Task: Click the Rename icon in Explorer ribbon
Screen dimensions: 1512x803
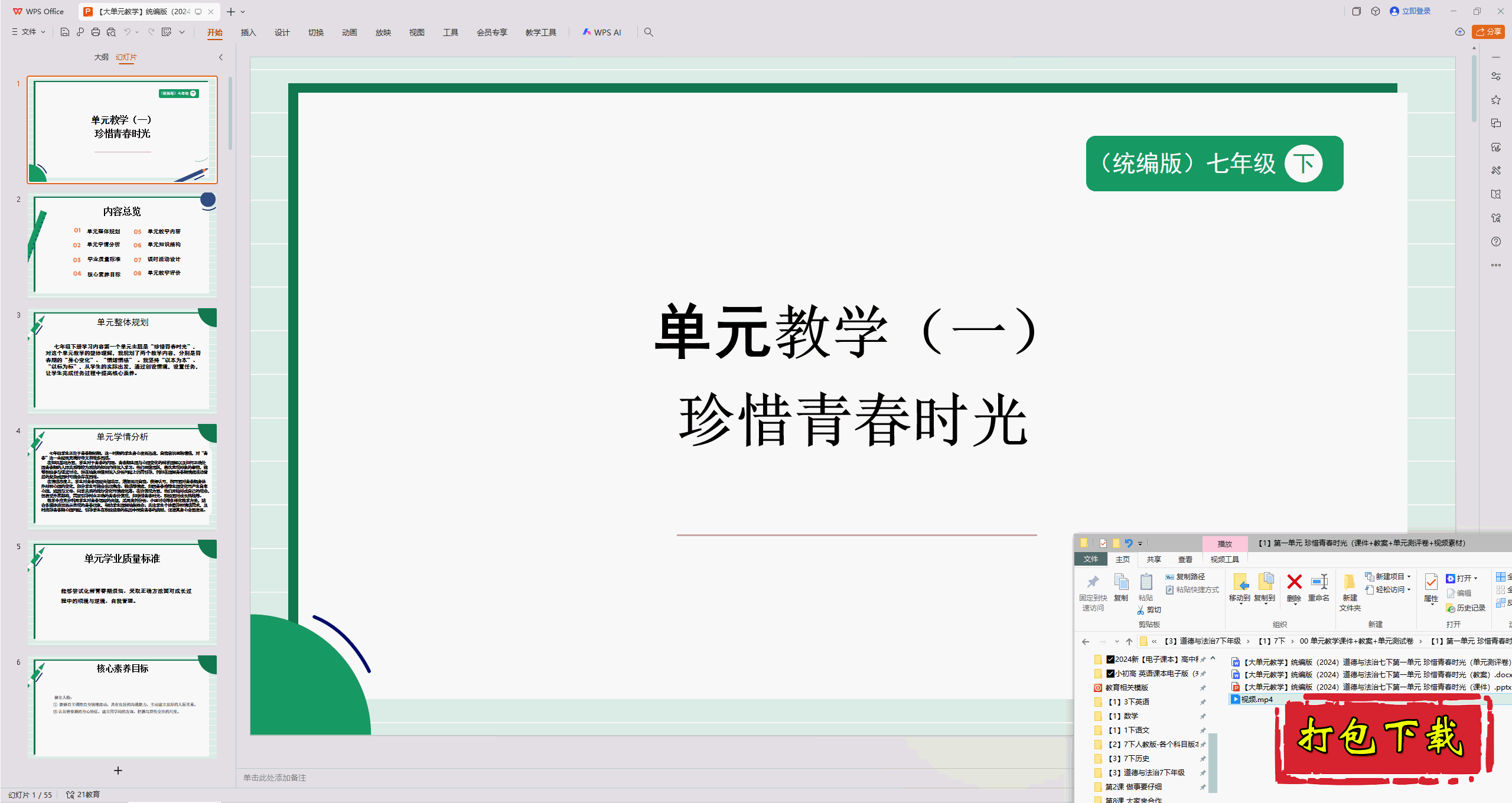Action: click(x=1319, y=582)
